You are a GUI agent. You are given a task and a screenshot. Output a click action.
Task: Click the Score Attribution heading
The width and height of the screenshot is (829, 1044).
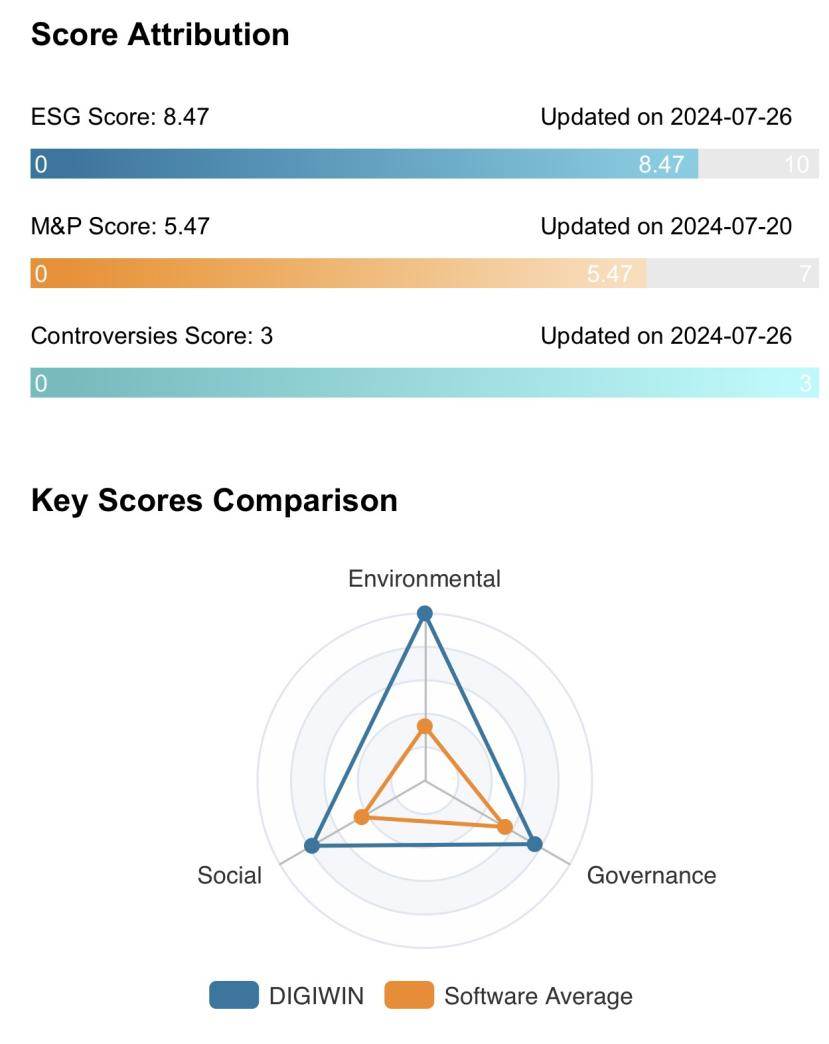(x=160, y=36)
